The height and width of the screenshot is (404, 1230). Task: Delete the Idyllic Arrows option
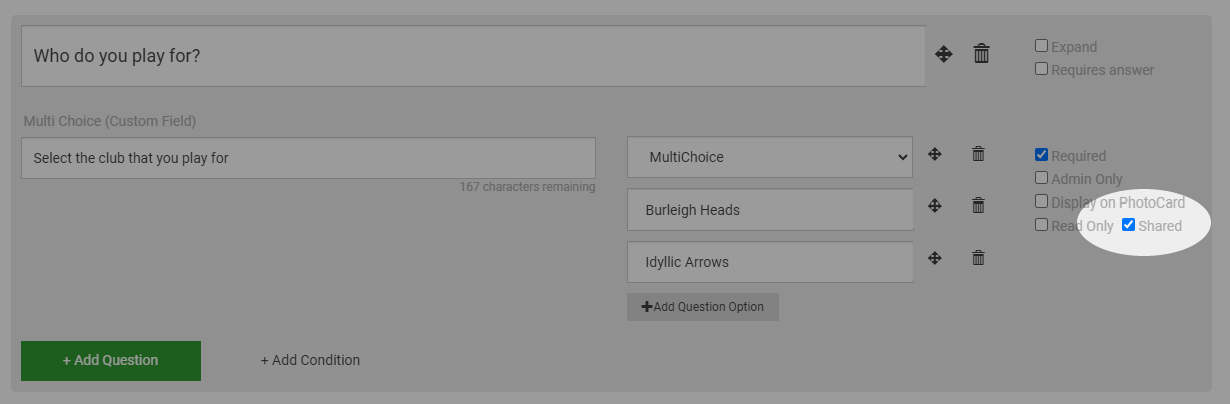pyautogui.click(x=979, y=258)
